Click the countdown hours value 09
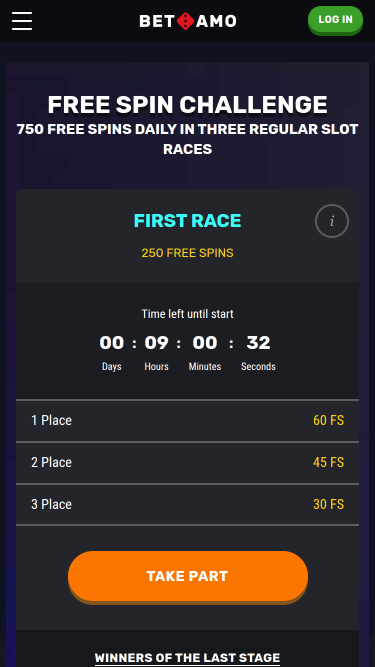This screenshot has width=375, height=667. pos(156,343)
